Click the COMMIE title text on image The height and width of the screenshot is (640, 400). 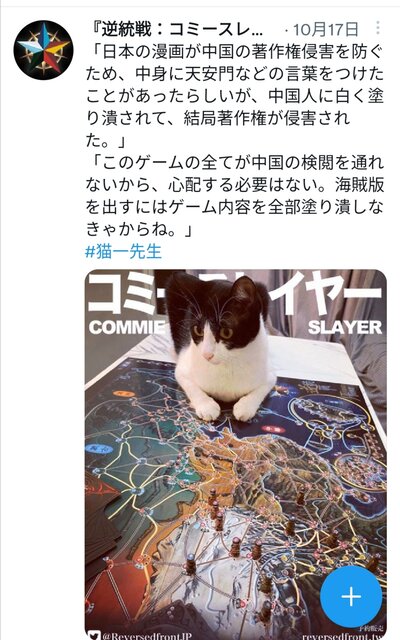tap(127, 327)
